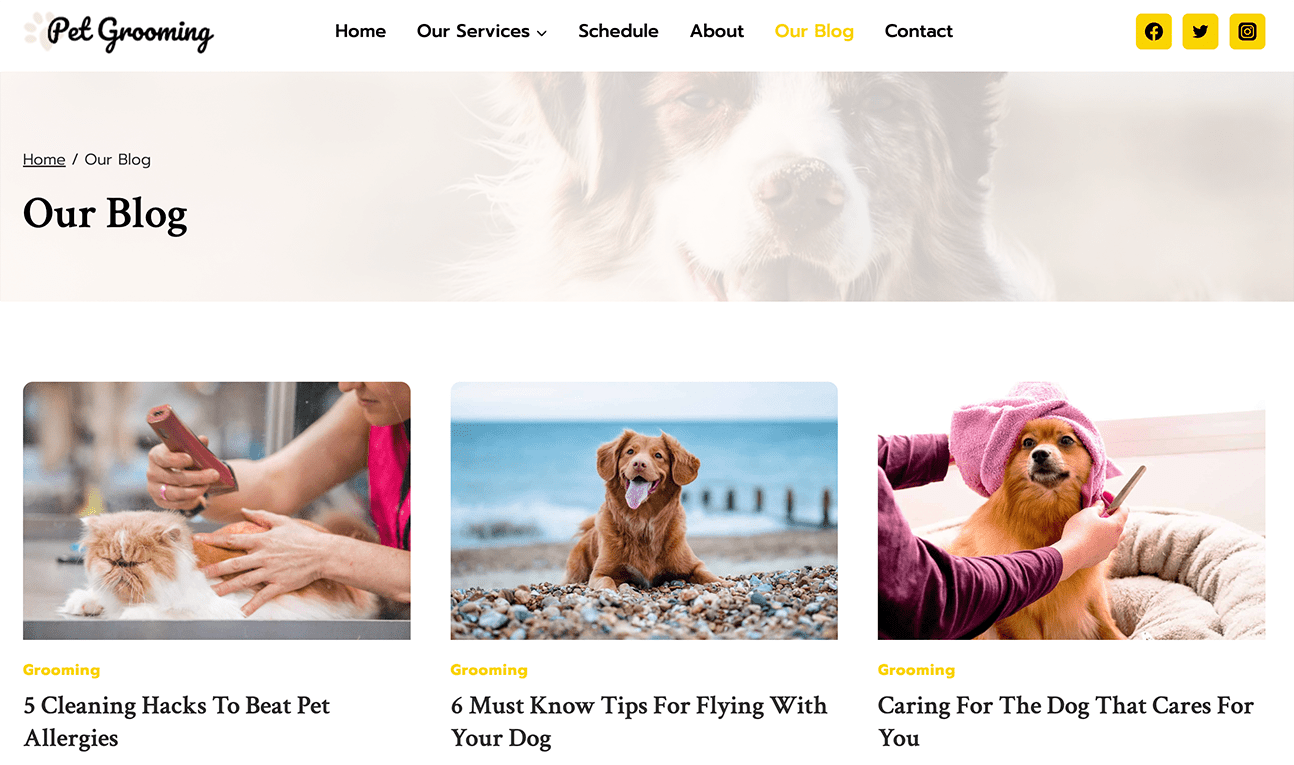Open "5 Cleaning Hacks To Beat Pet Allergies"
Image resolution: width=1294 pixels, height=765 pixels.
pyautogui.click(x=177, y=722)
